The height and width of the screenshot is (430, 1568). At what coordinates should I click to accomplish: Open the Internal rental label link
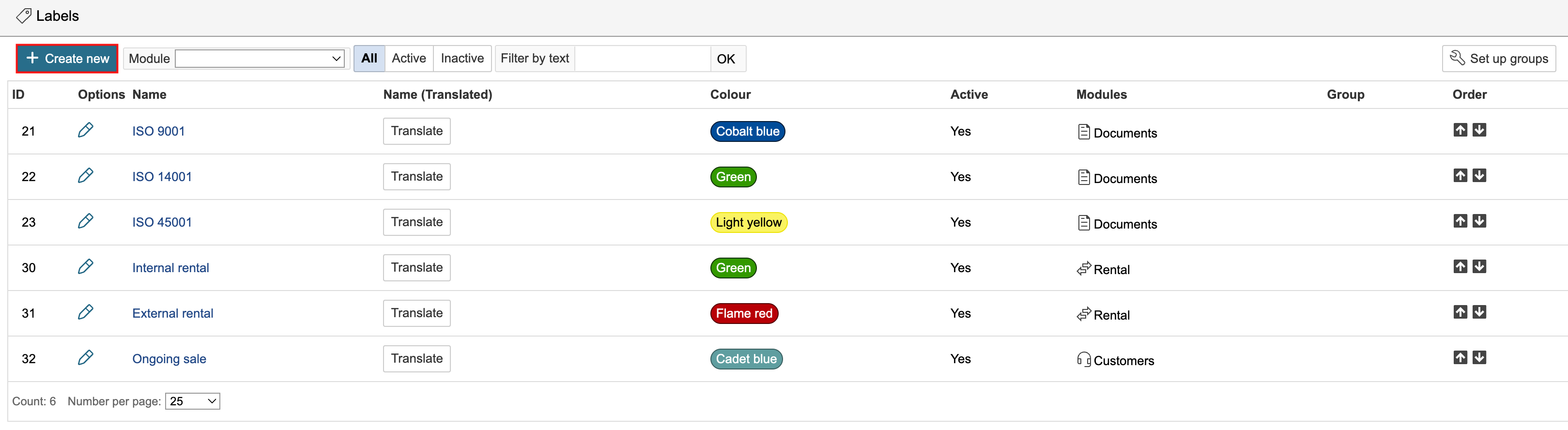coord(170,268)
